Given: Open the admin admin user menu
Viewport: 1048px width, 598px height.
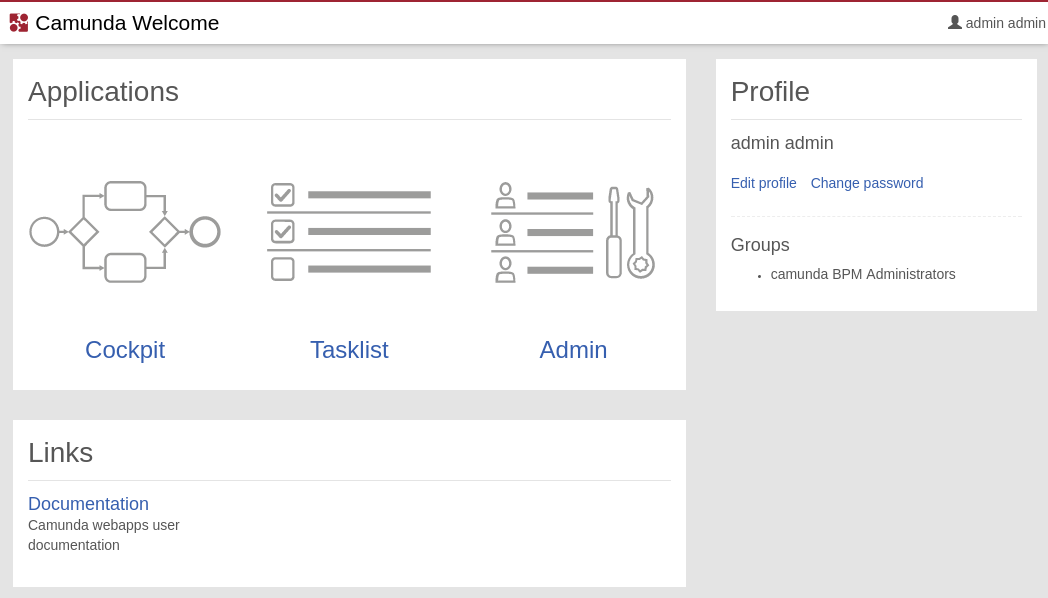Looking at the screenshot, I should [1005, 23].
